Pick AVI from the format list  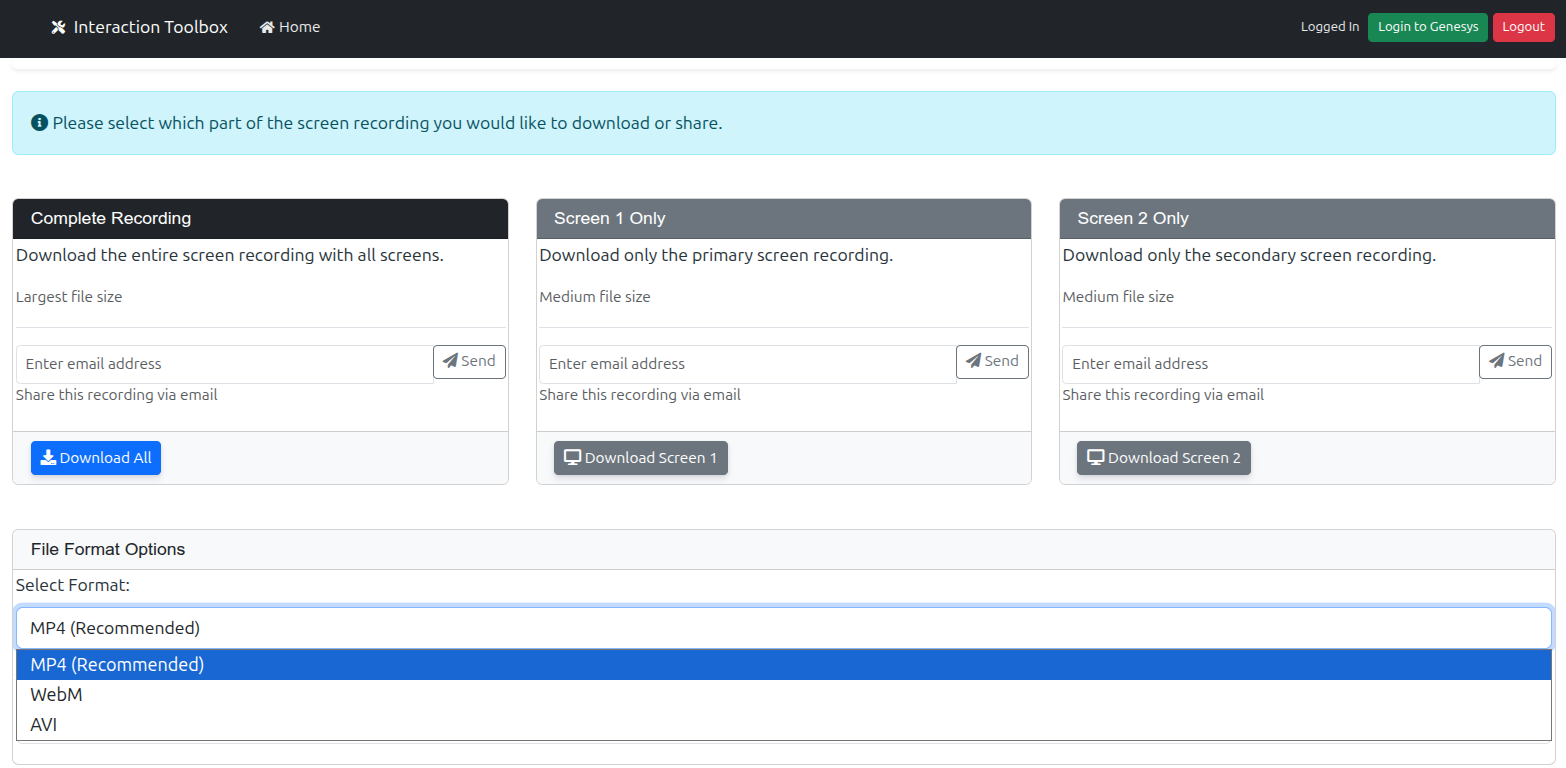(x=44, y=725)
